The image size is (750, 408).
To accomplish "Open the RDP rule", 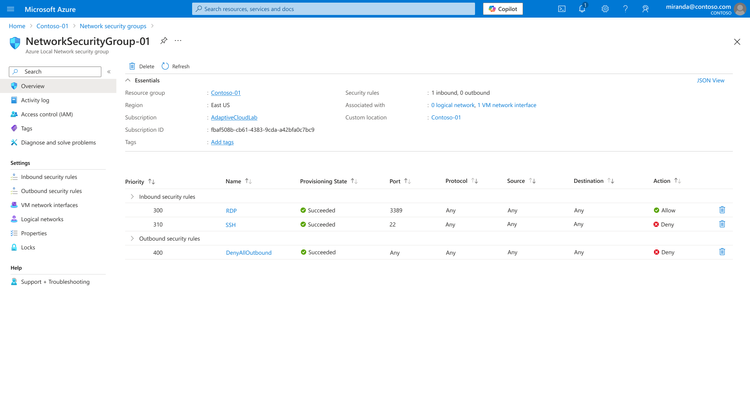I will click(231, 210).
